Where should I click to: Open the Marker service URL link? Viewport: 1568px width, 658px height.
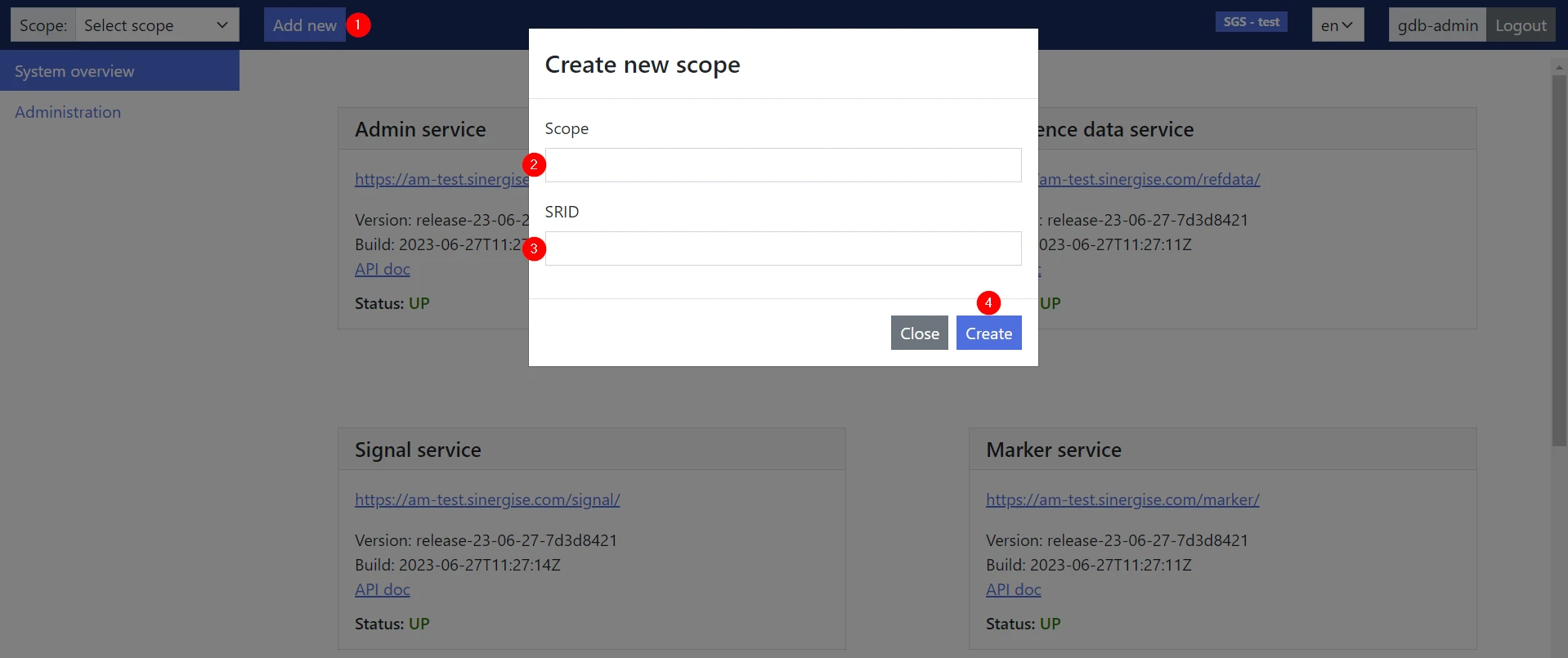[1122, 499]
